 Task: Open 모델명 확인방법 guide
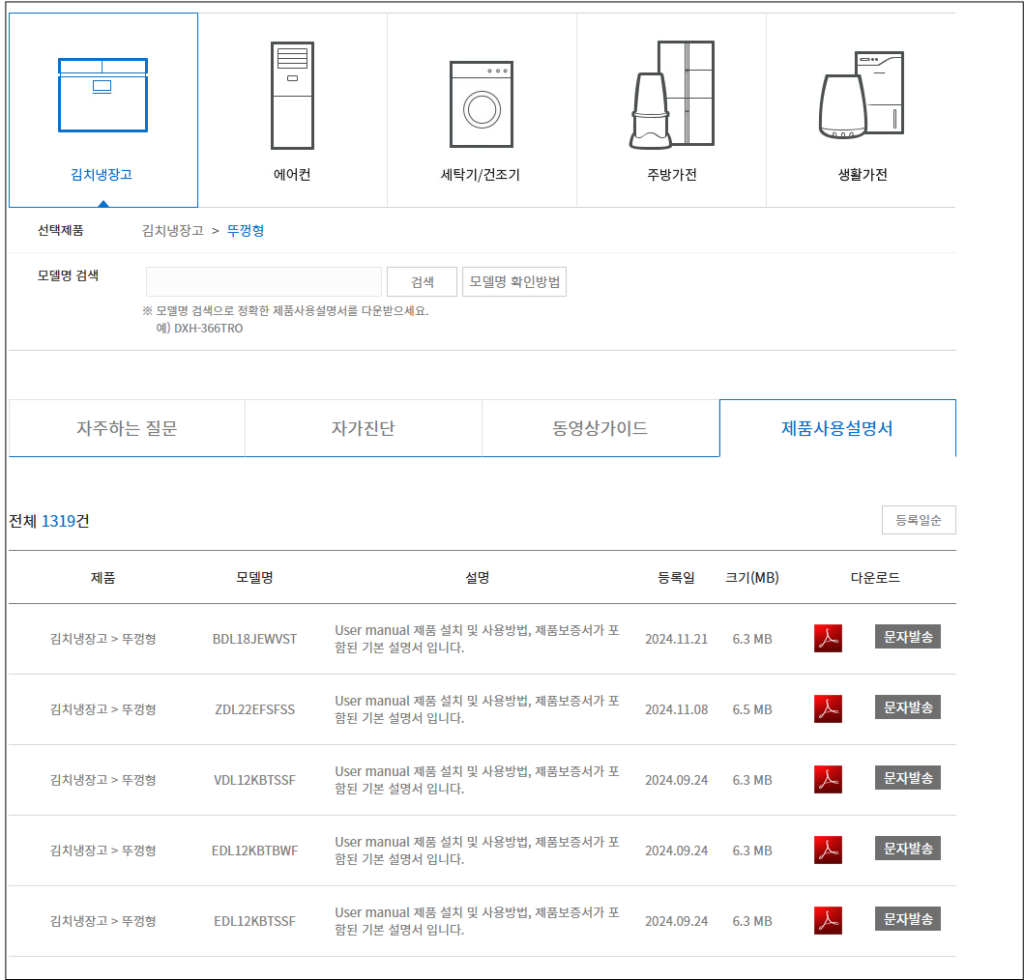point(515,282)
